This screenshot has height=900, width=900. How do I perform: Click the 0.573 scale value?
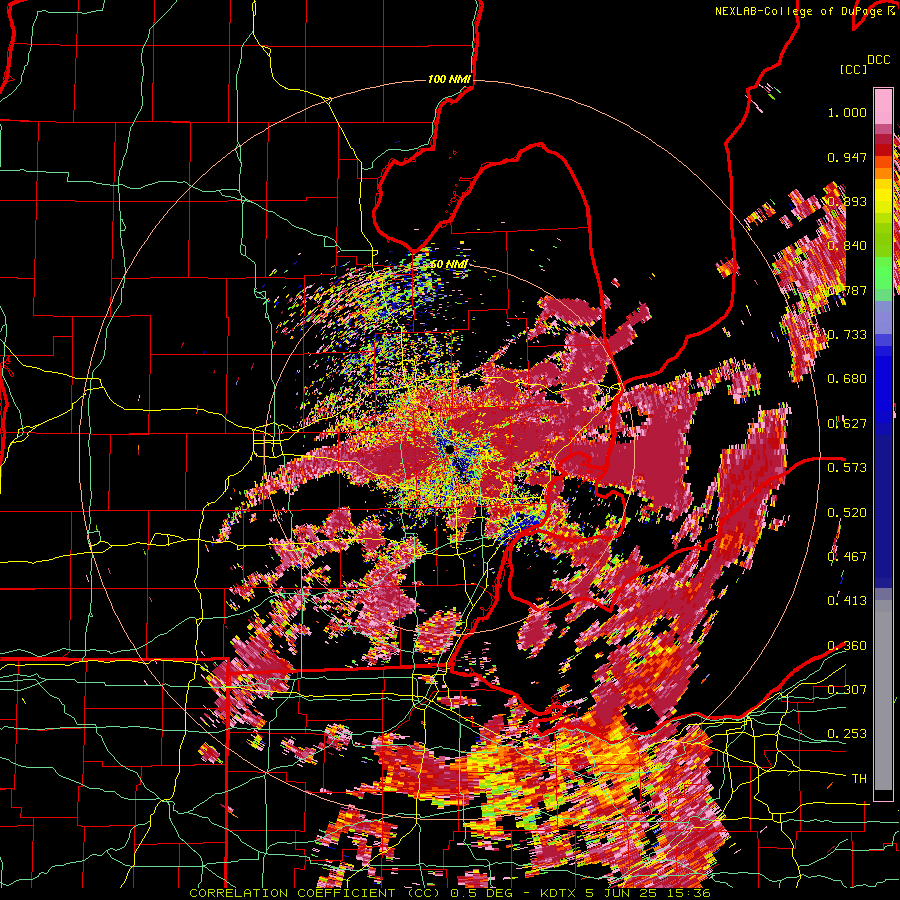coord(847,468)
